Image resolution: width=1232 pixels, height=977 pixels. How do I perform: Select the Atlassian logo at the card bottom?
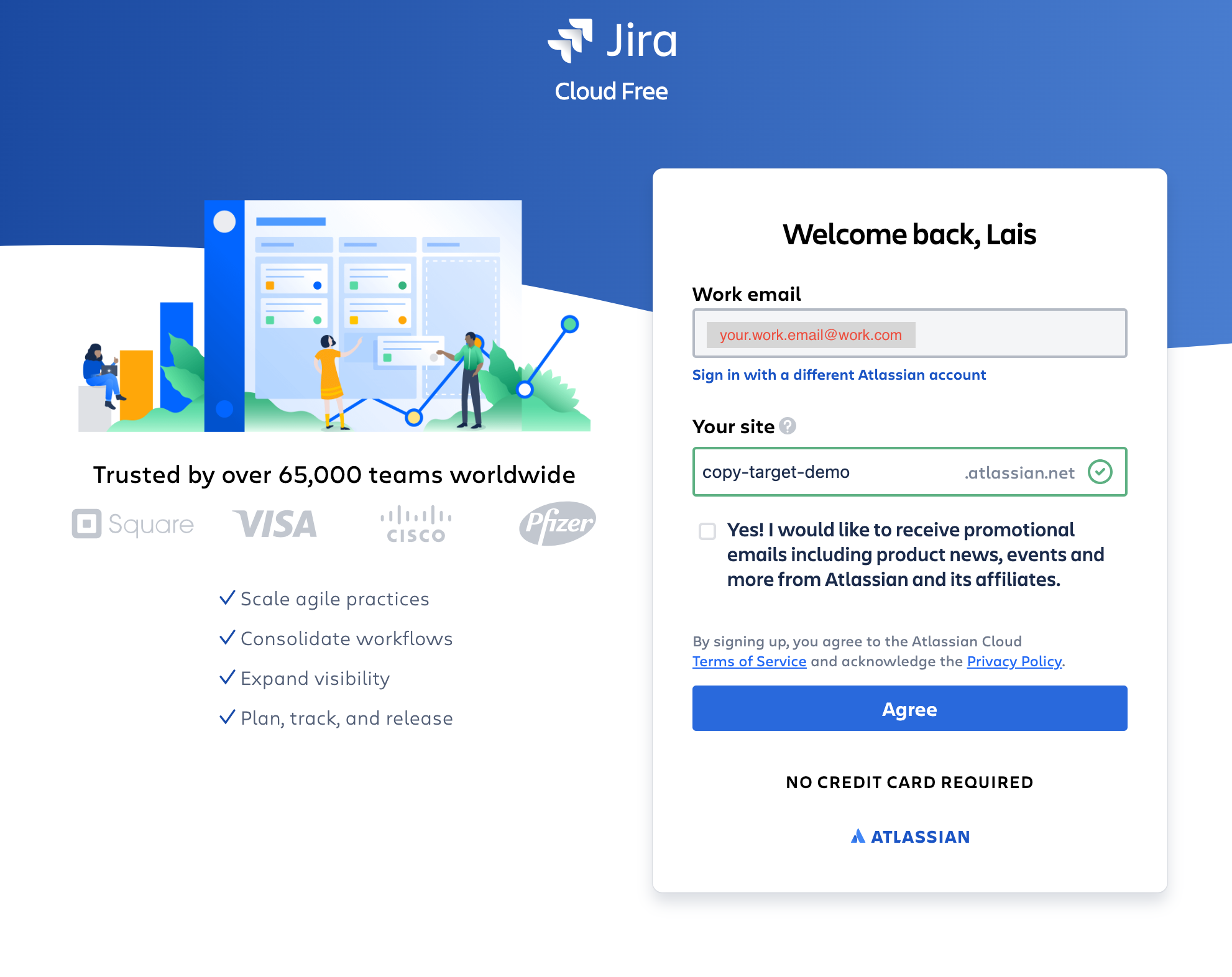click(x=909, y=836)
